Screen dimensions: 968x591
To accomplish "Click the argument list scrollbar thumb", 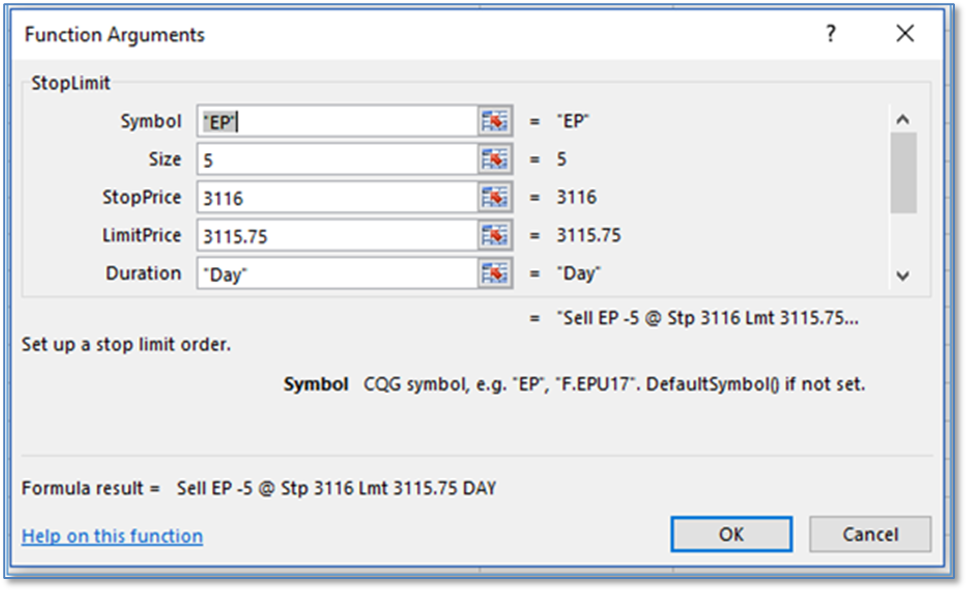I will [903, 172].
